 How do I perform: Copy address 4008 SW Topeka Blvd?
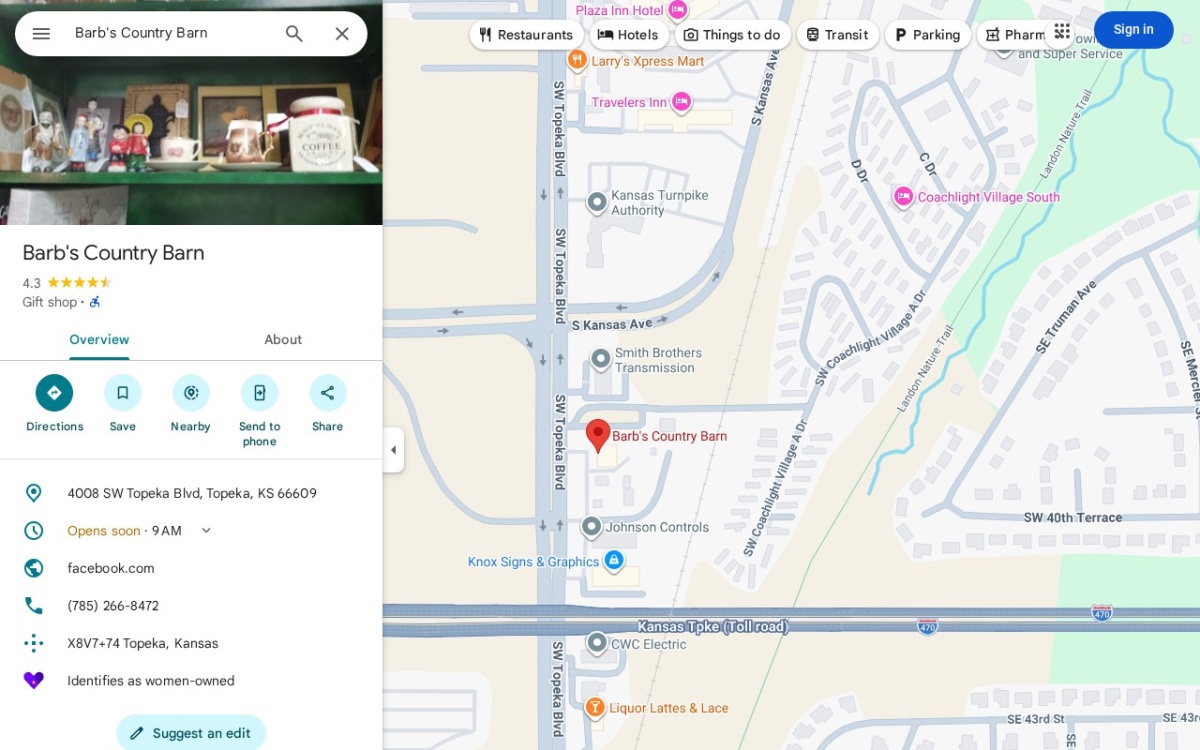pyautogui.click(x=192, y=493)
